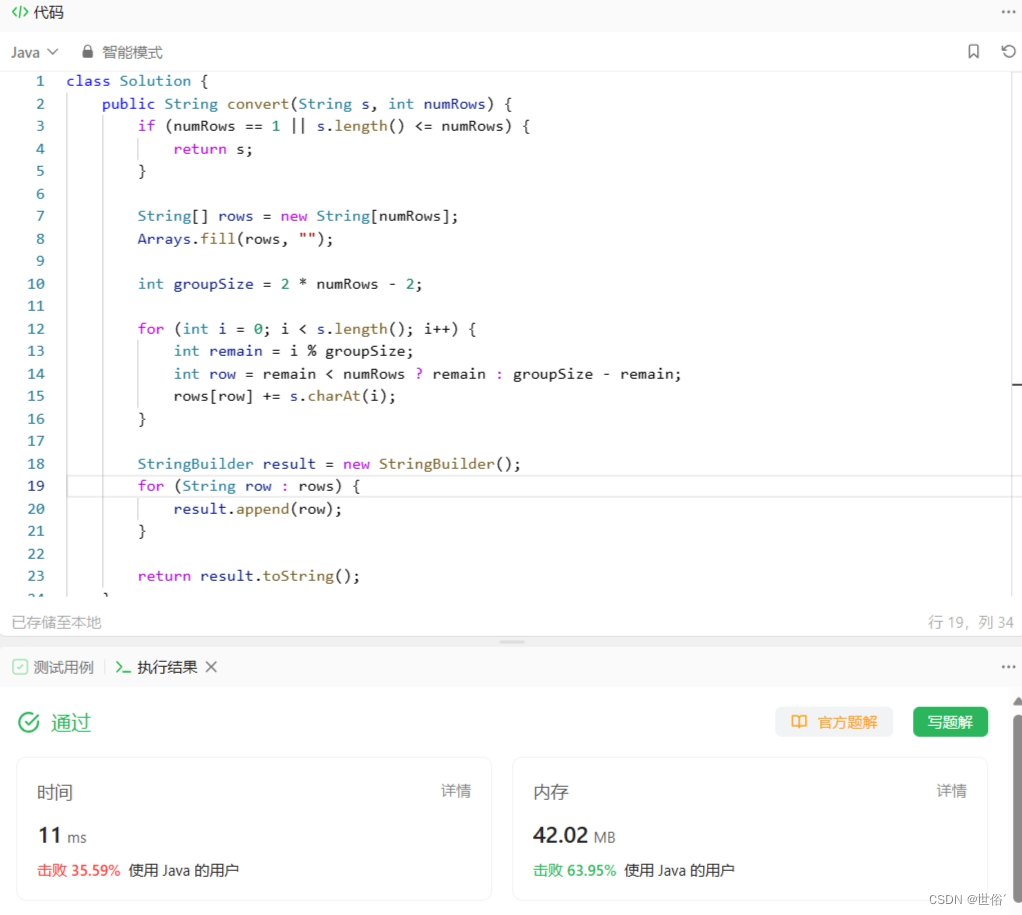Image resolution: width=1022 pixels, height=915 pixels.
Task: Click the 代码 panel title
Action: [49, 12]
